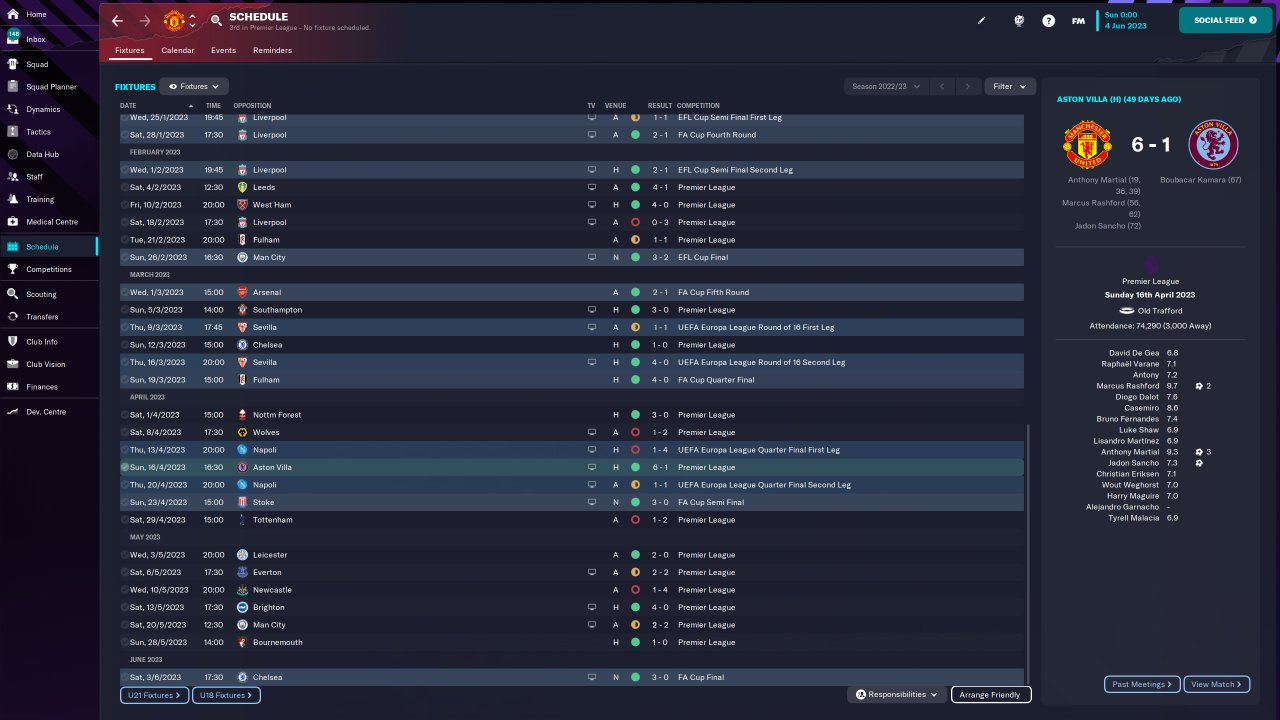
Task: Select the row marker for Leeds 4/2/2023
Action: pos(125,188)
